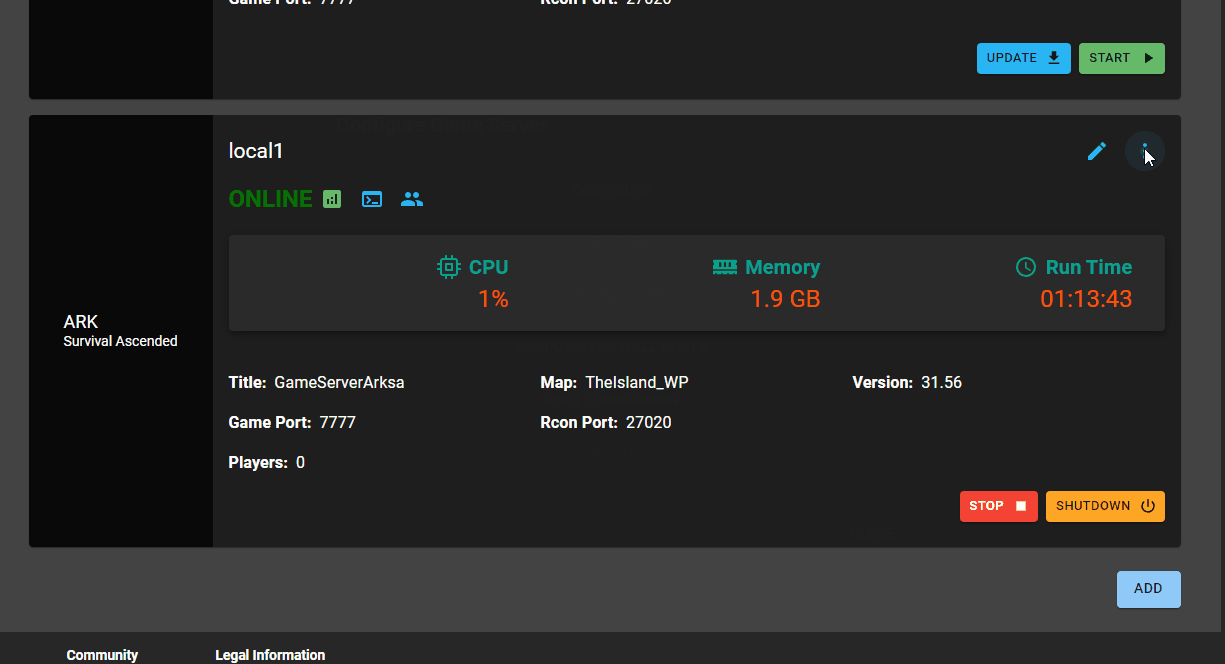Click the Legal Information footer heading
This screenshot has height=664, width=1225.
pos(270,655)
